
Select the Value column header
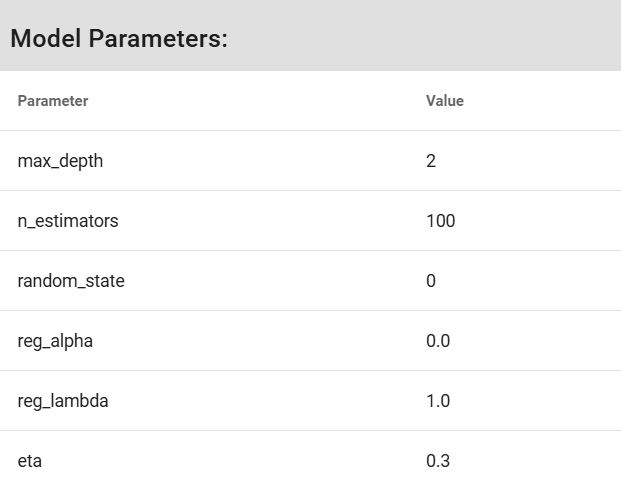445,101
